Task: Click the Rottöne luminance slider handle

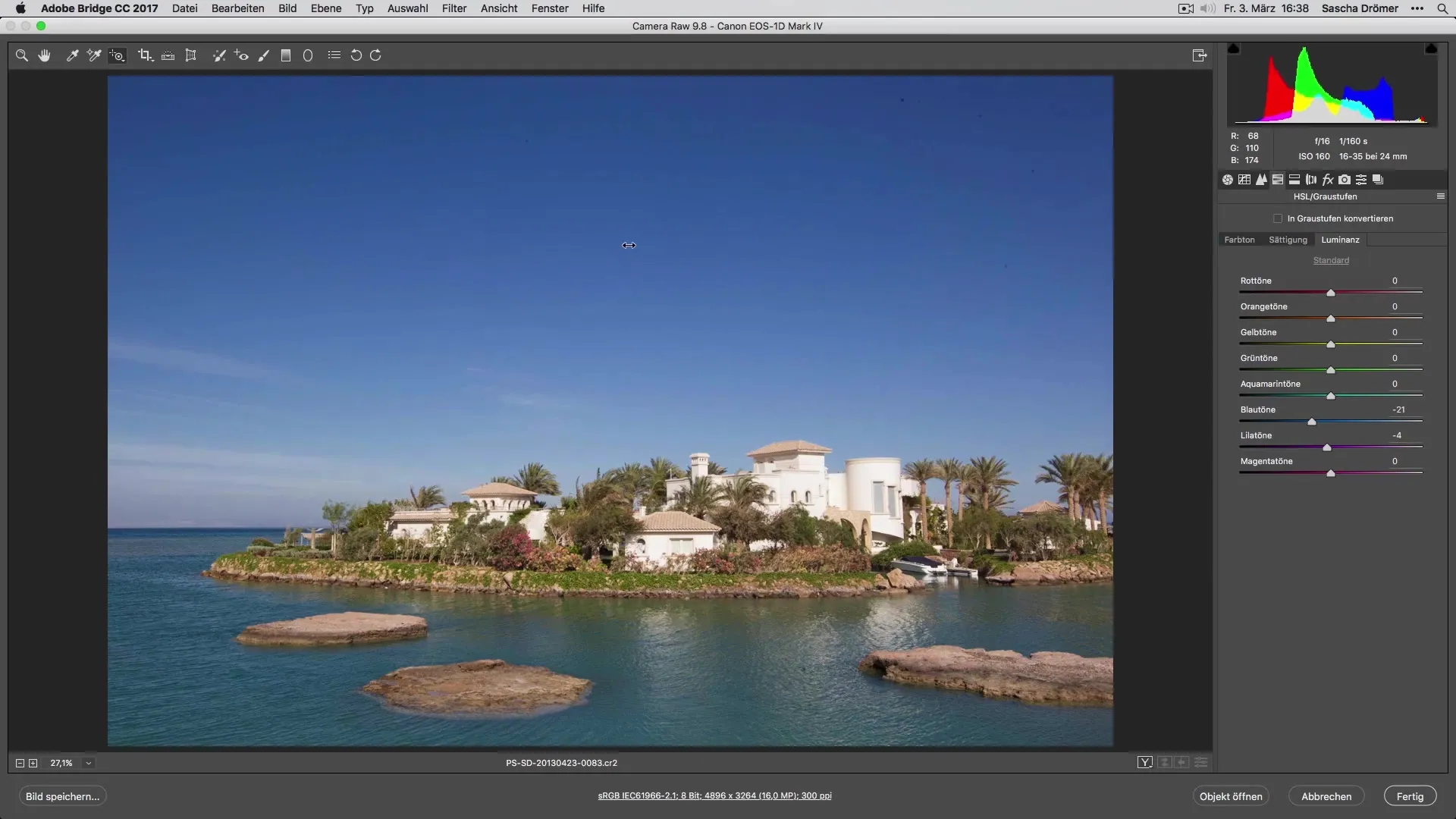Action: coord(1331,293)
